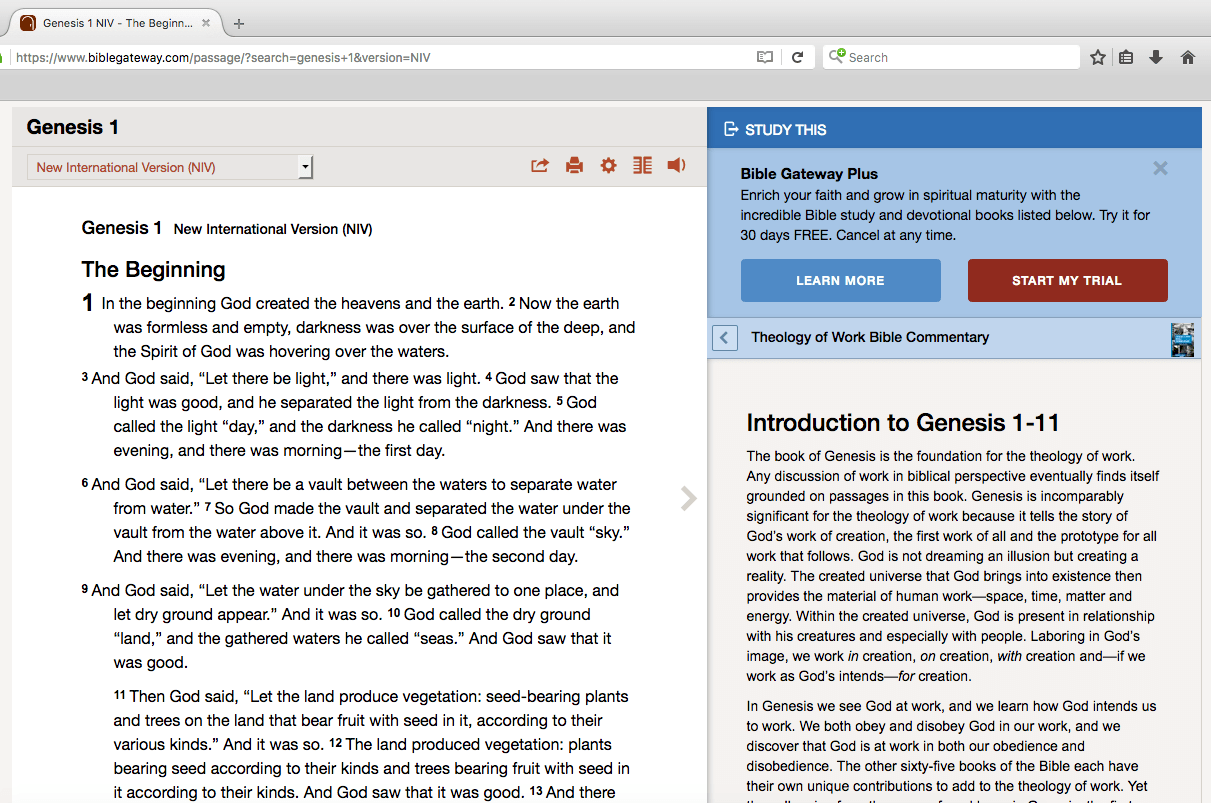Click the share passage icon
1211x803 pixels.
540,166
